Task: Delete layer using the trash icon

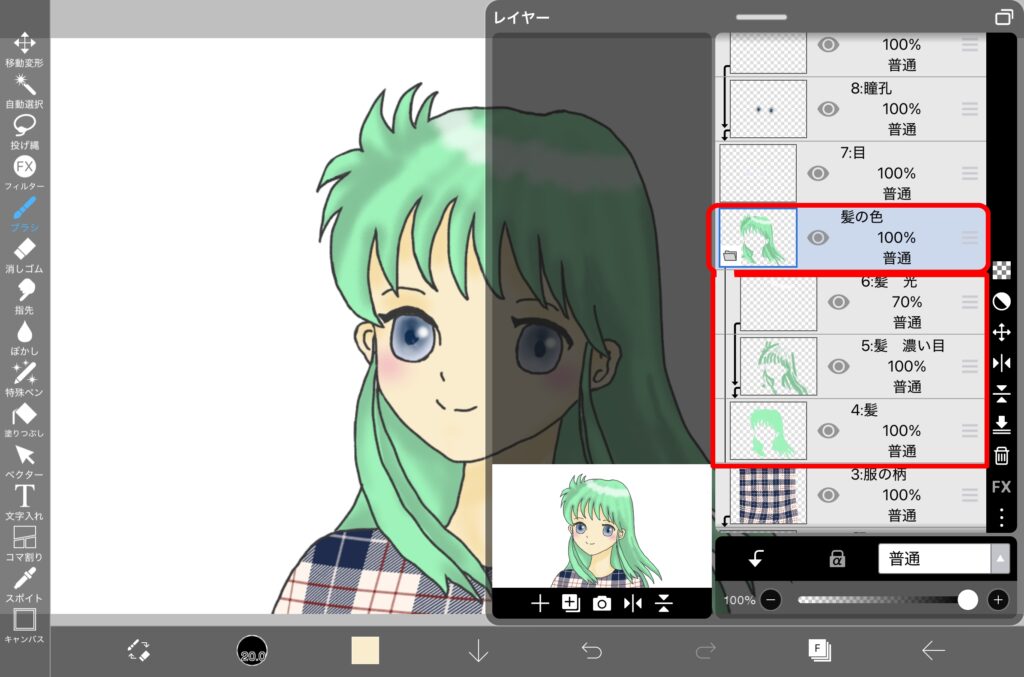Action: (1001, 456)
